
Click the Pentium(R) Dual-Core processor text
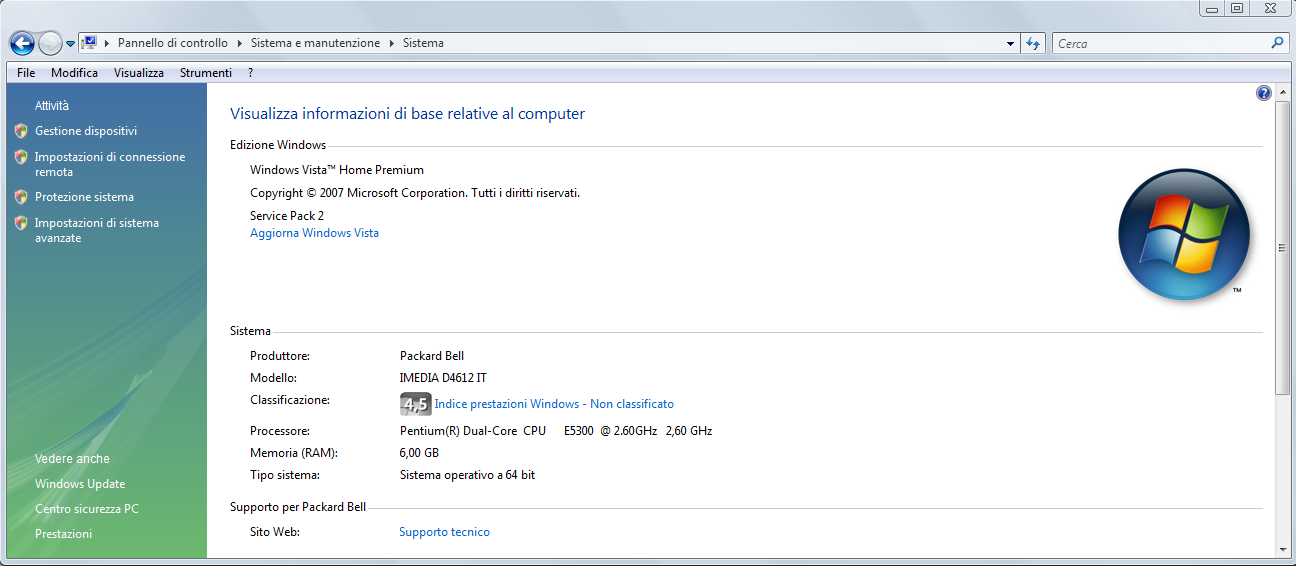pos(556,431)
